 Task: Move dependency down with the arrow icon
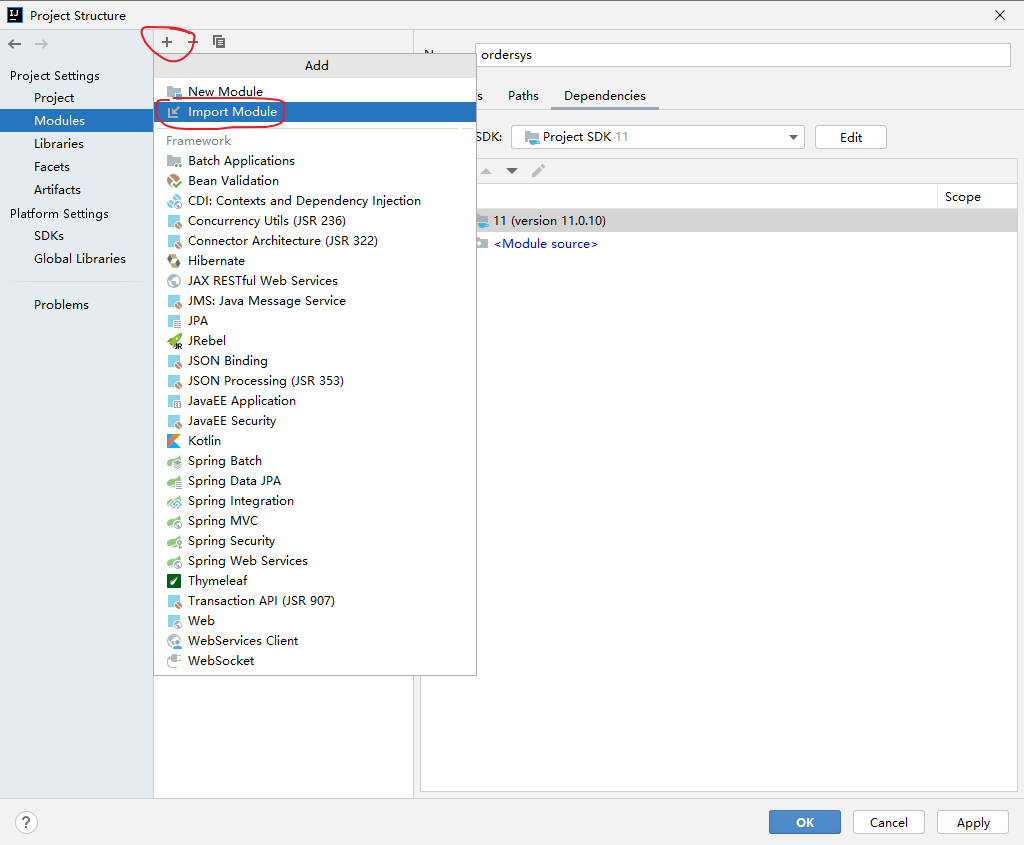(x=512, y=171)
